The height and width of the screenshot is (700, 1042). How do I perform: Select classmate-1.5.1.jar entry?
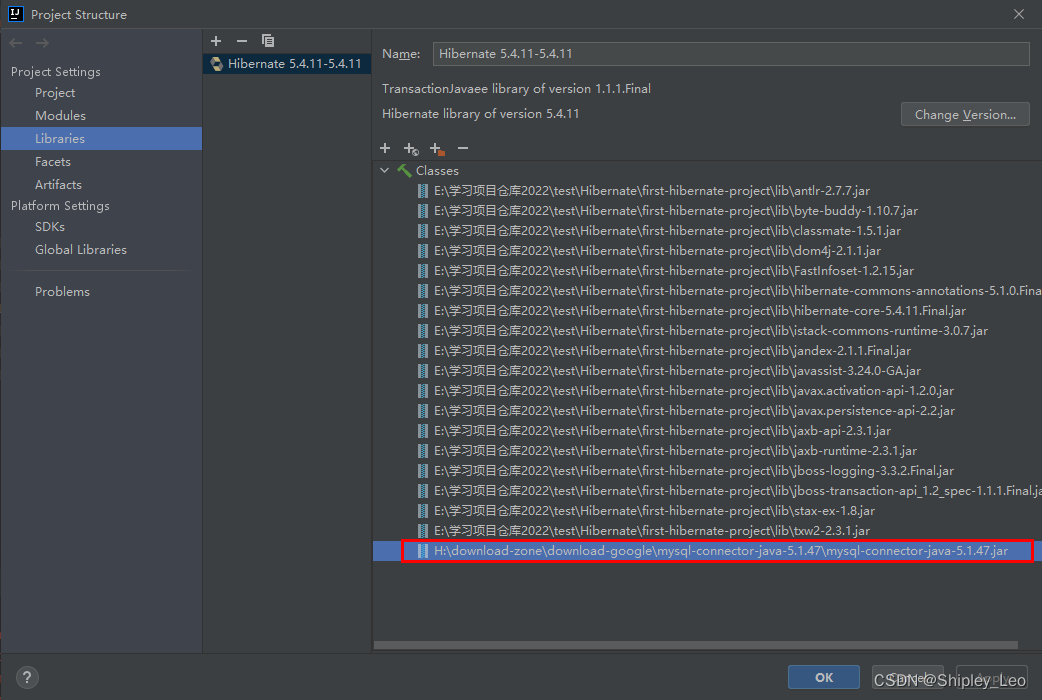tap(667, 231)
